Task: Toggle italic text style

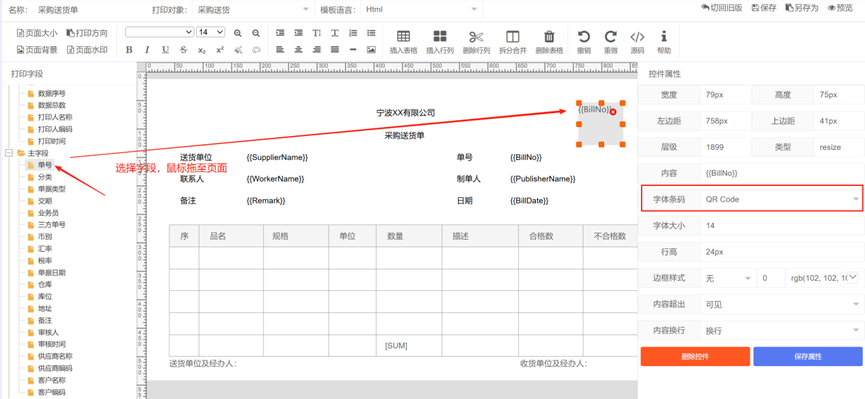Action: [147, 50]
